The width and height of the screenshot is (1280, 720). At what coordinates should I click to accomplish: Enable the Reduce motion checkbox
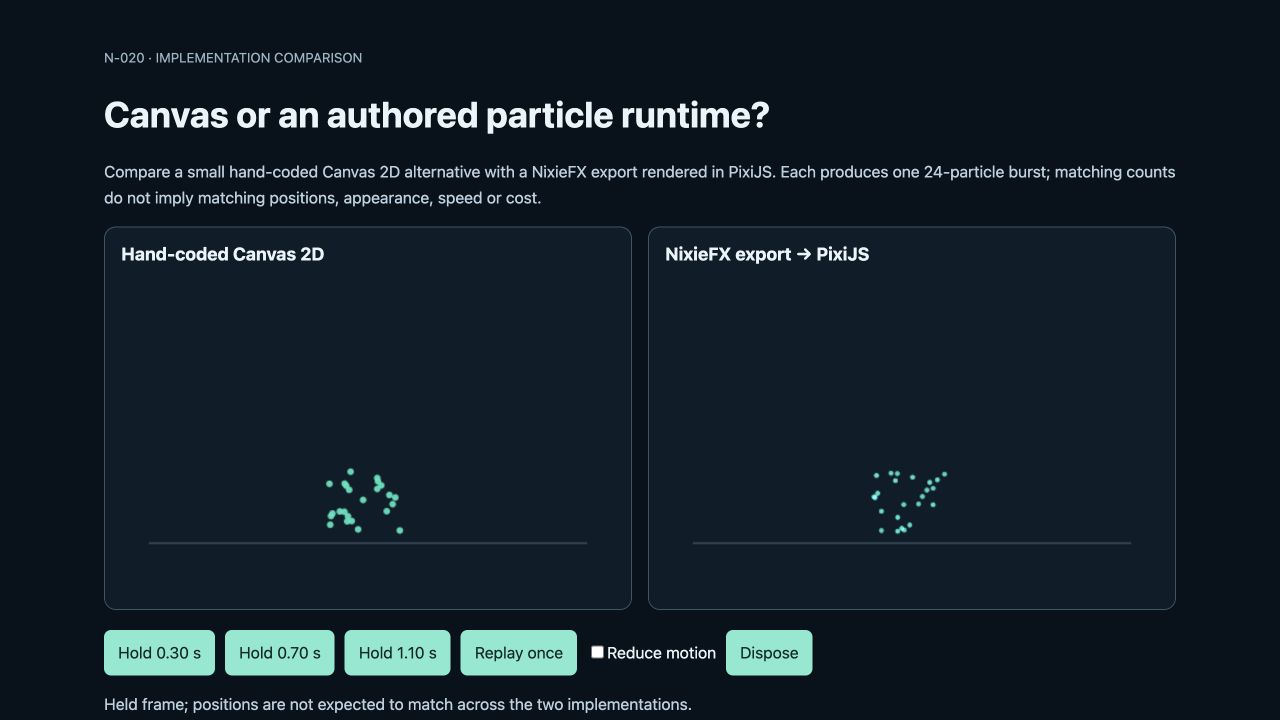tap(597, 652)
